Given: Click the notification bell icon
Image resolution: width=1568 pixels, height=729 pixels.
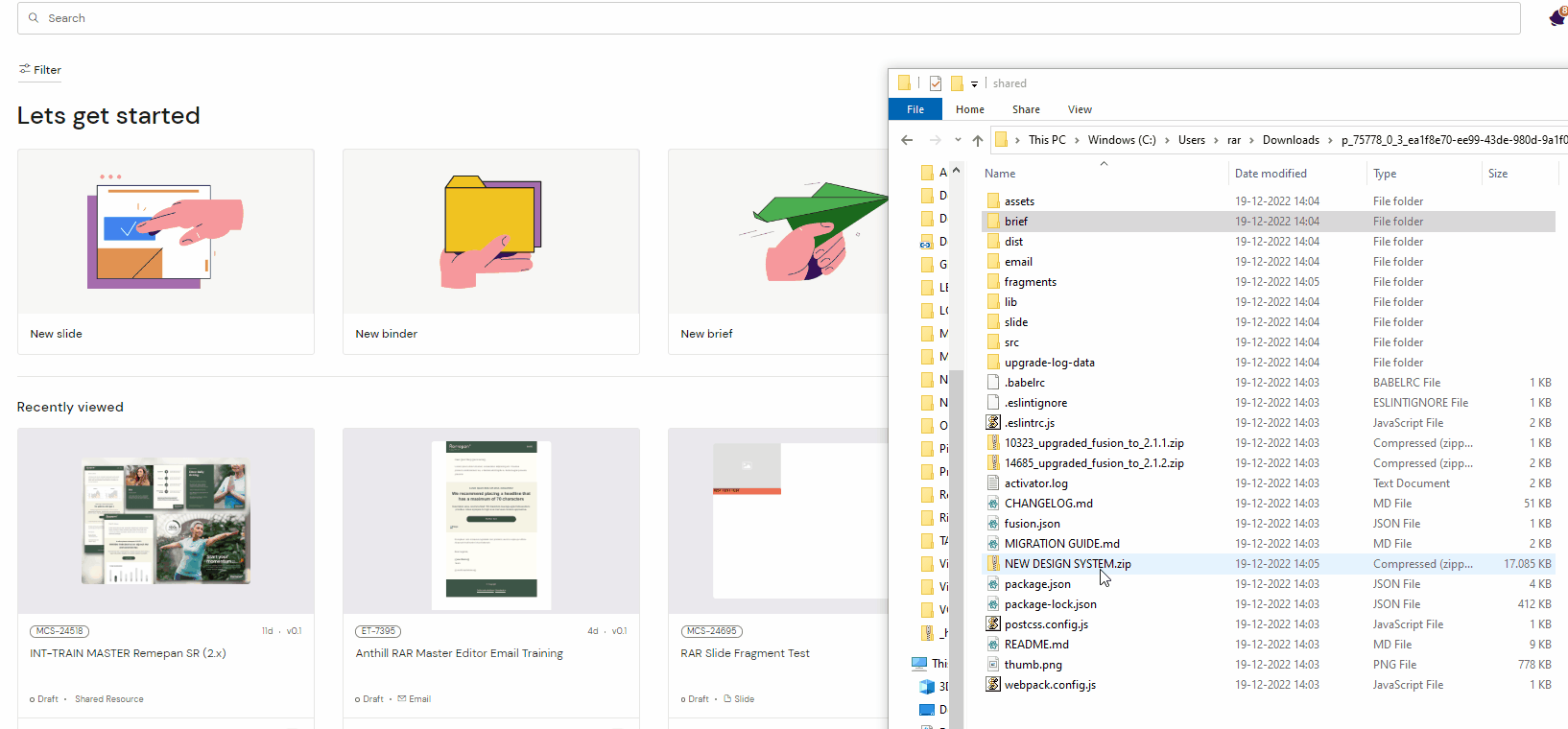Looking at the screenshot, I should tap(1556, 17).
